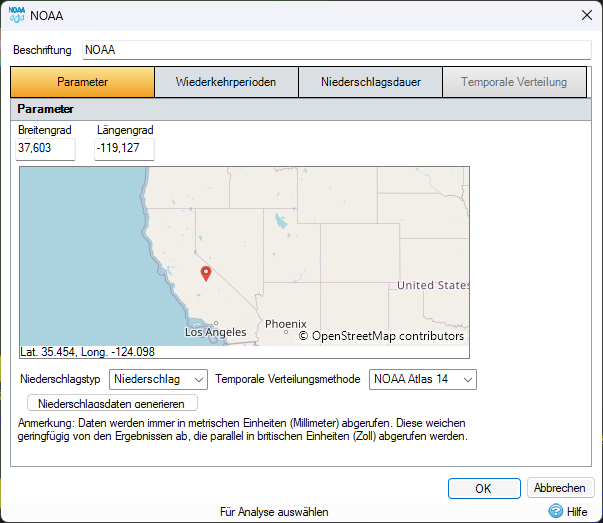Click United States label on map
603x523 pixels.
(433, 285)
